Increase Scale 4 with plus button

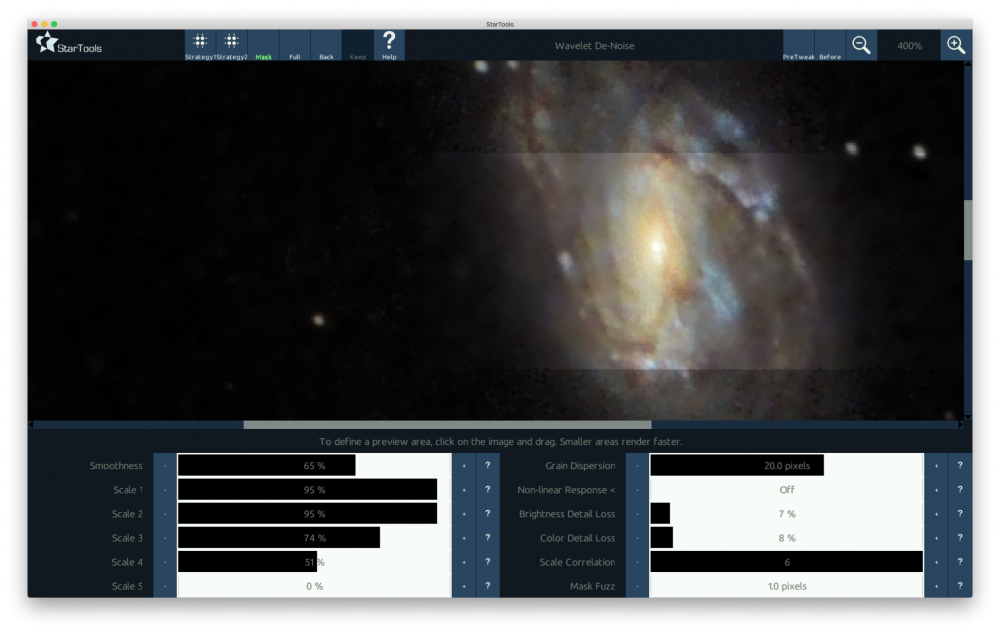click(x=464, y=563)
